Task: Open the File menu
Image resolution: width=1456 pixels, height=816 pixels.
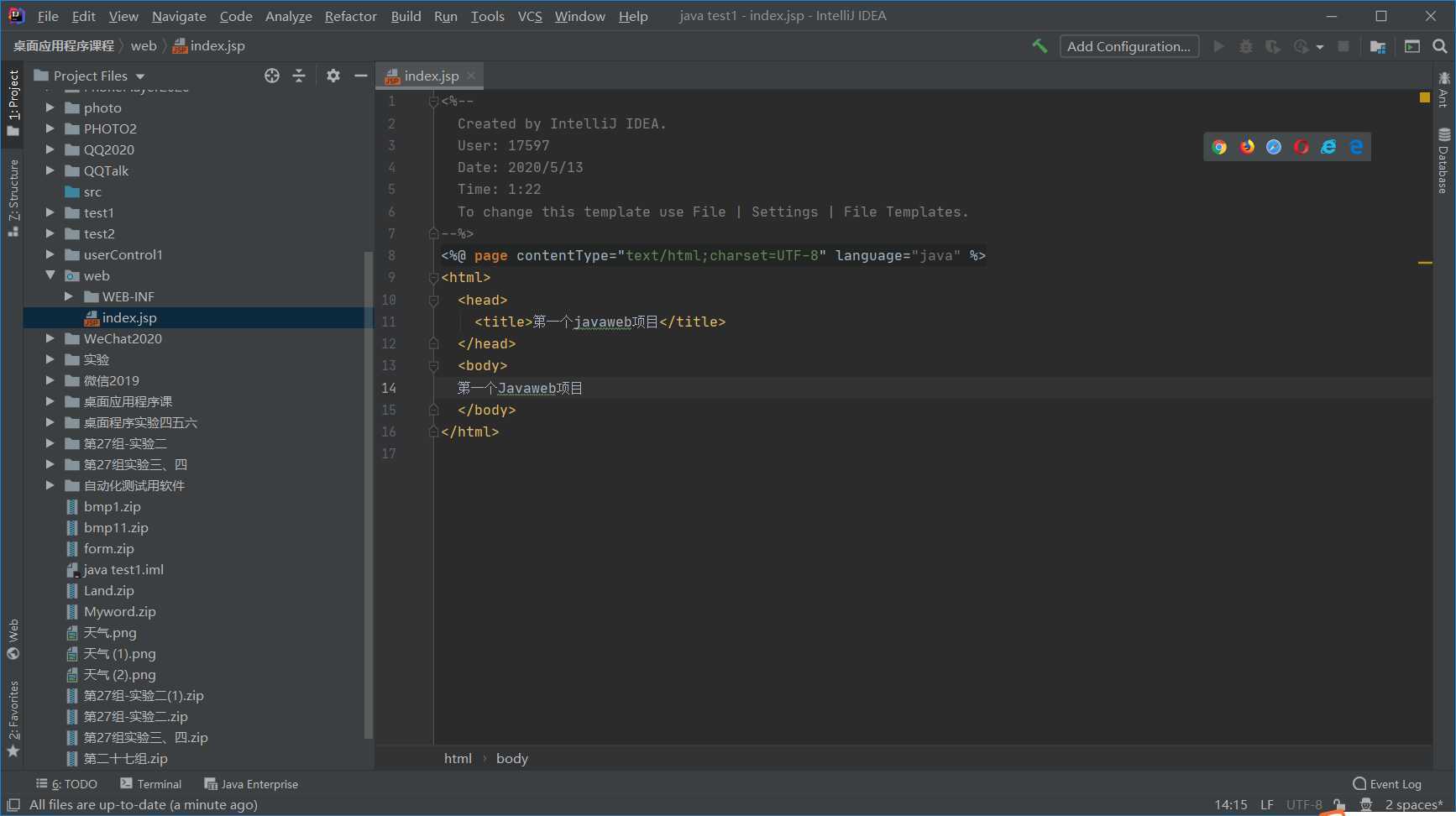Action: pyautogui.click(x=48, y=16)
